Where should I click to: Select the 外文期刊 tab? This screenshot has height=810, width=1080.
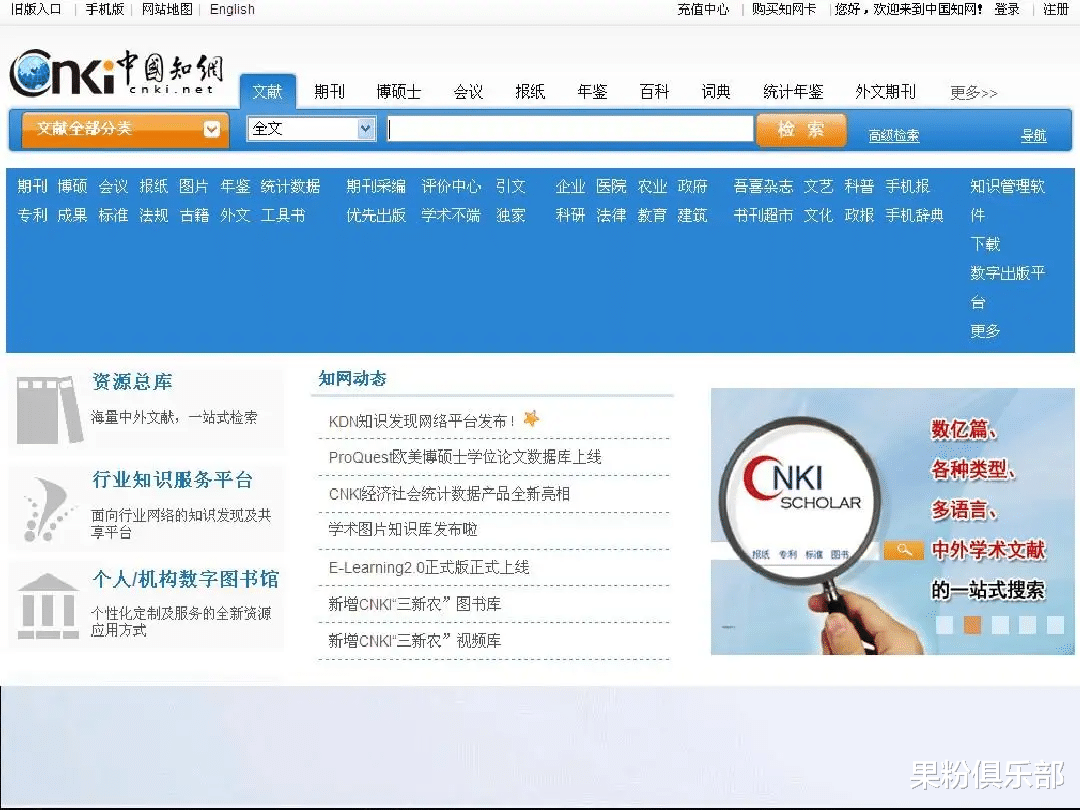point(886,91)
